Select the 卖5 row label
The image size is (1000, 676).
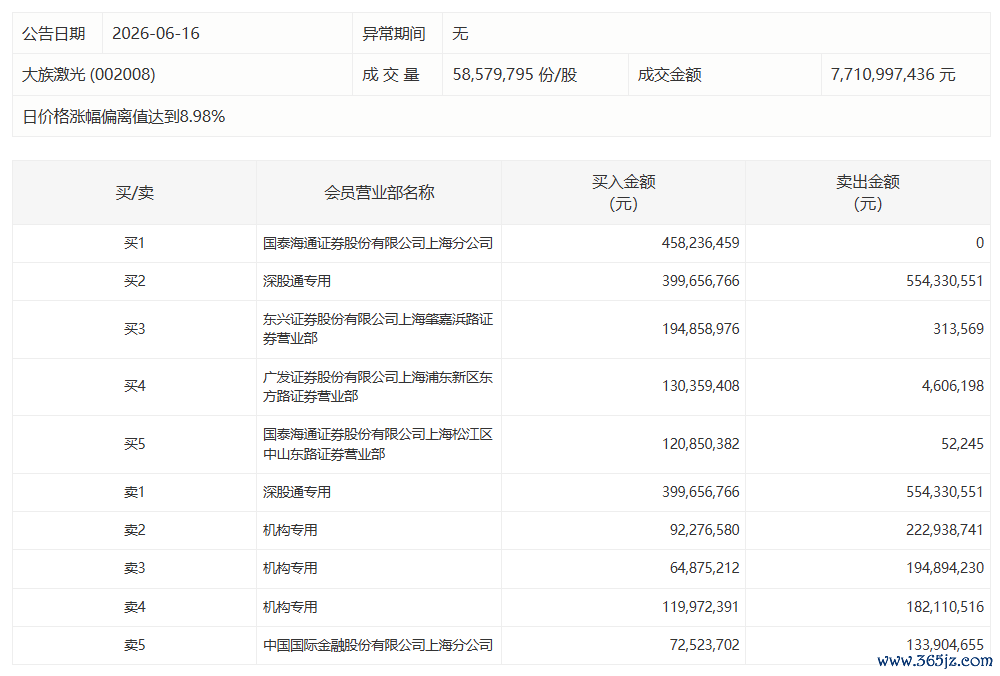(135, 645)
